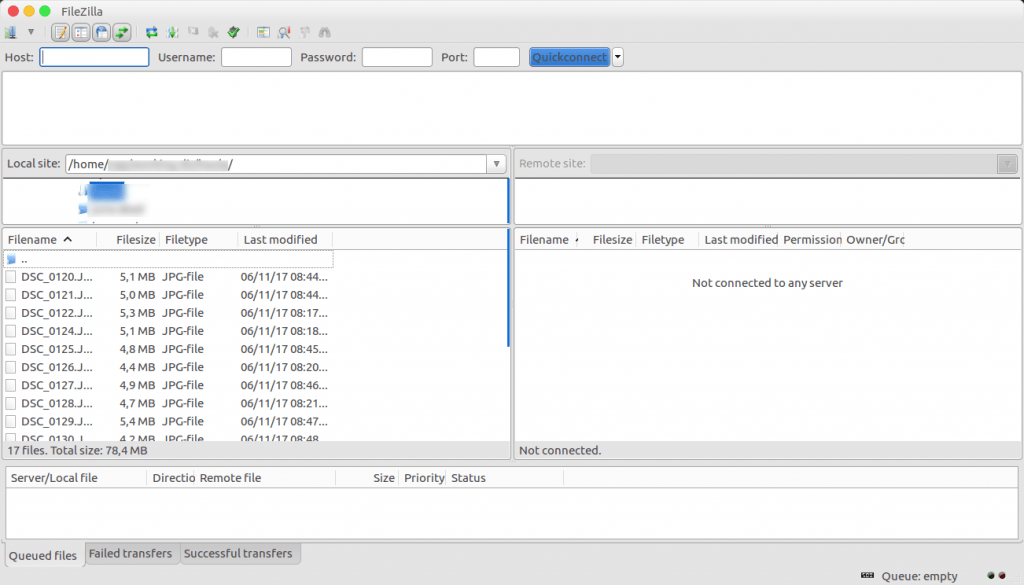The width and height of the screenshot is (1024, 585).
Task: Sort local files by the Filesize column
Action: (134, 239)
